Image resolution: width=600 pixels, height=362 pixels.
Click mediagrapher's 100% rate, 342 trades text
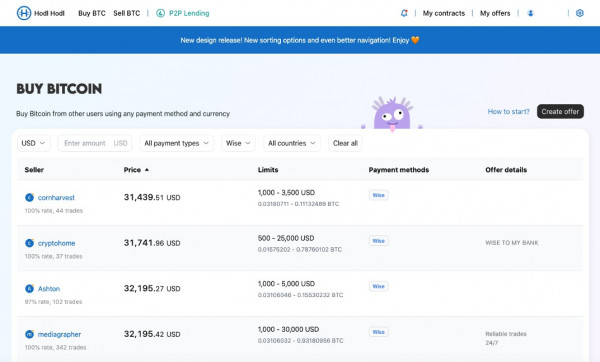point(55,347)
